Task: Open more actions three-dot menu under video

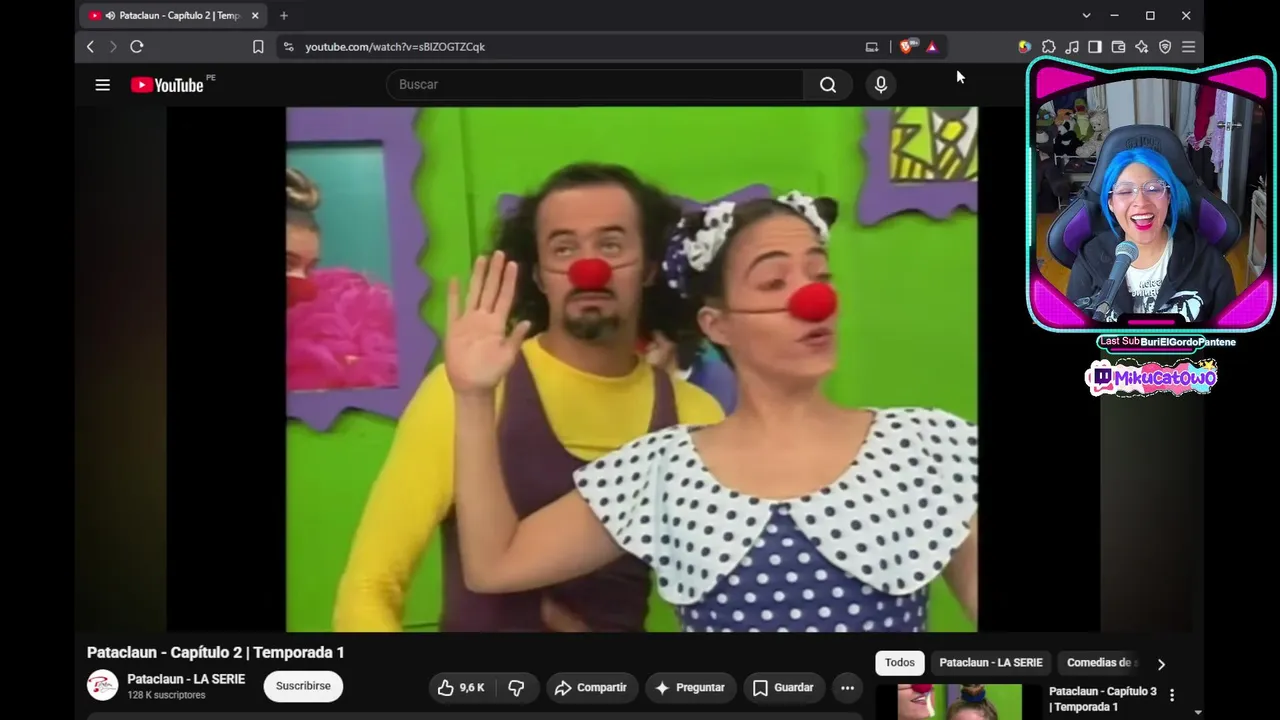Action: (847, 688)
